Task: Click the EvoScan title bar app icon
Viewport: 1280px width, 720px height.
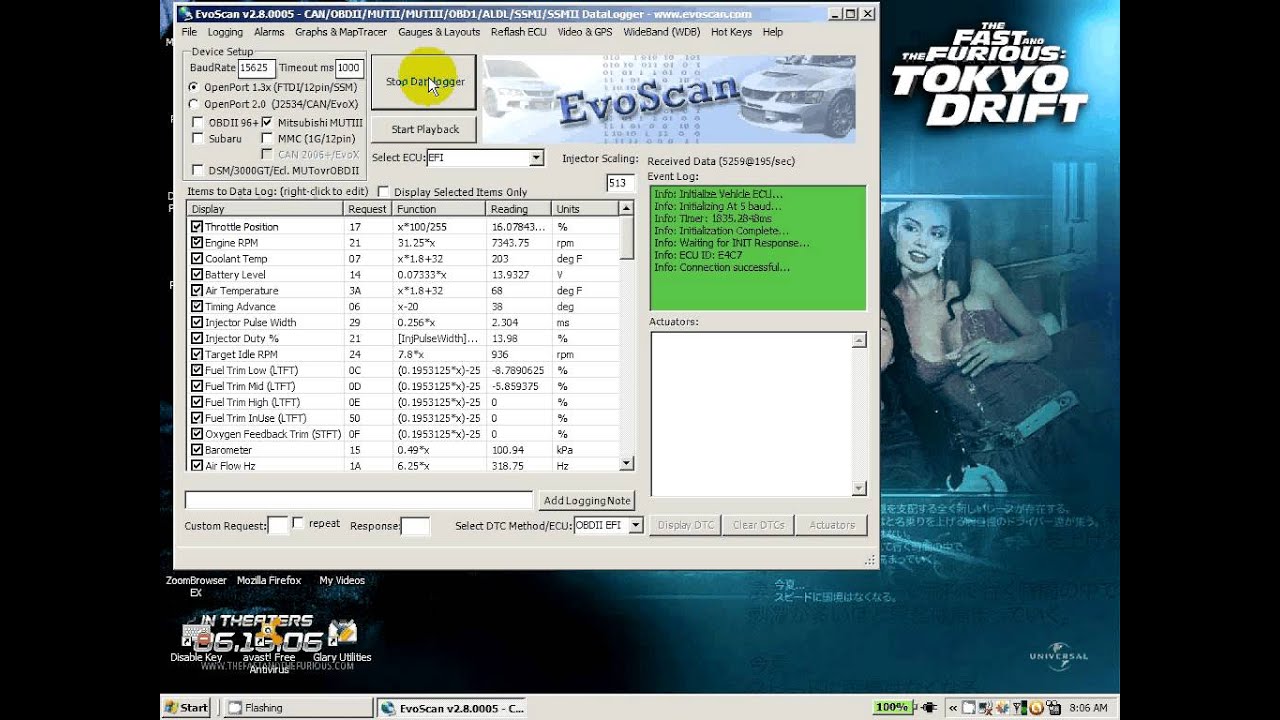Action: click(x=185, y=14)
